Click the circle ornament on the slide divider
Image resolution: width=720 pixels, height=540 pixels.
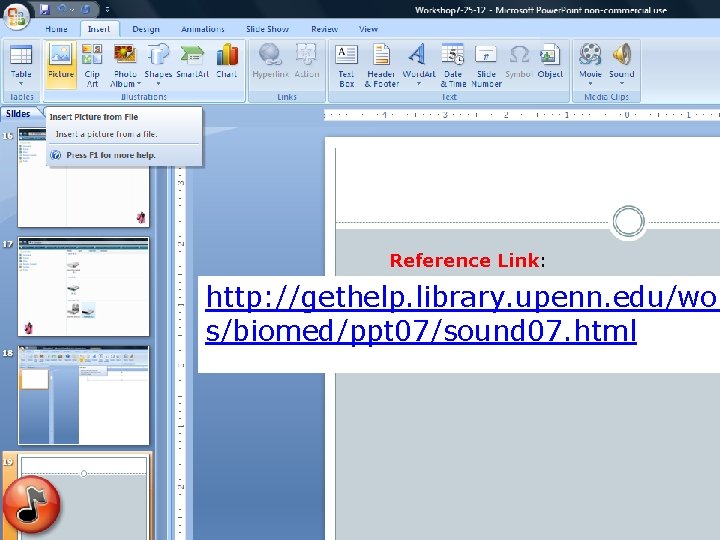tap(628, 222)
